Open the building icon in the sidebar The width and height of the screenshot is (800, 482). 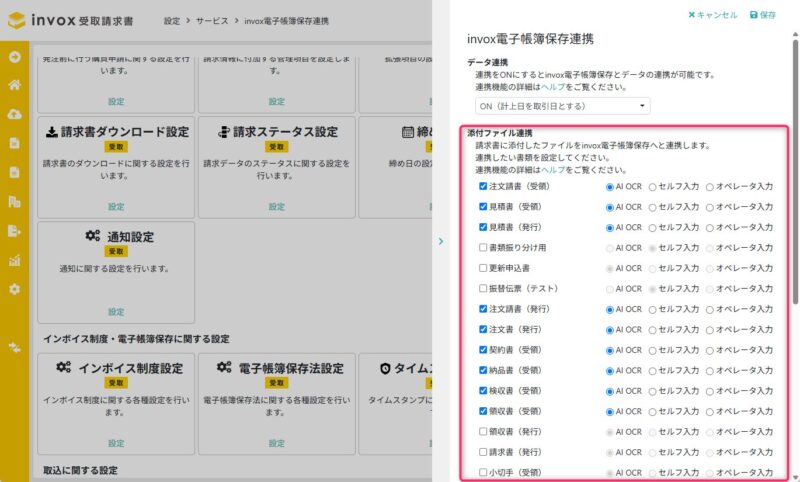pyautogui.click(x=15, y=201)
